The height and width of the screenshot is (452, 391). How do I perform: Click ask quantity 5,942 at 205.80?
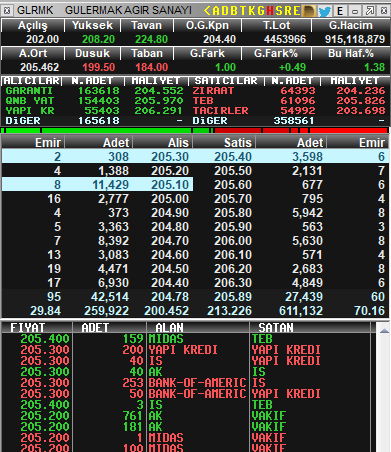tap(307, 213)
